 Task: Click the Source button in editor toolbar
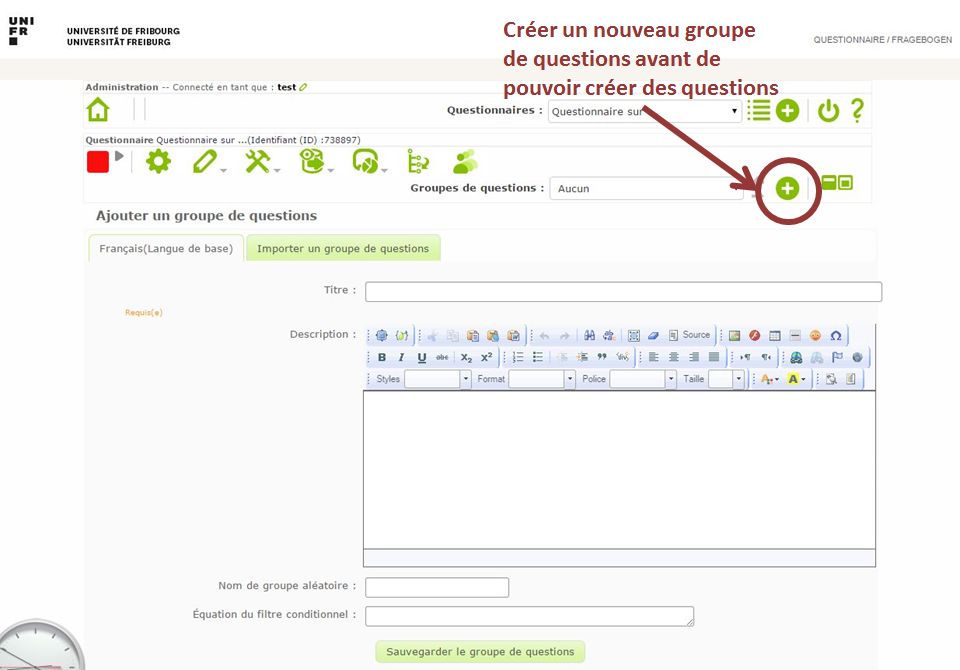[x=690, y=335]
